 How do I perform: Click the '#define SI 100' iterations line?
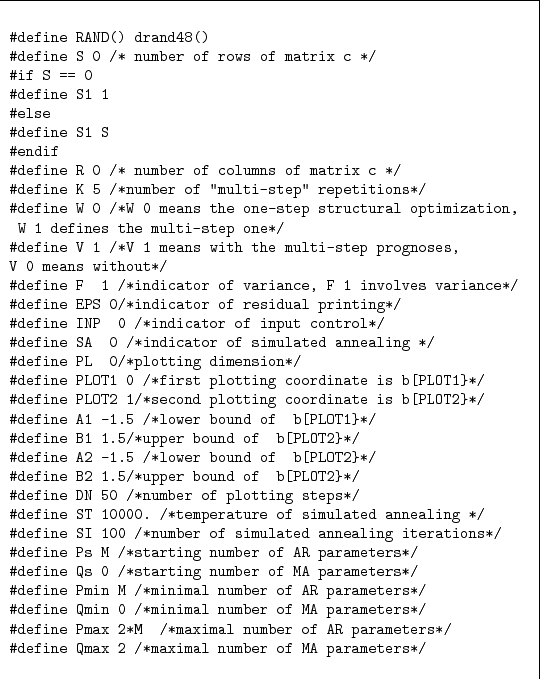tap(255, 534)
